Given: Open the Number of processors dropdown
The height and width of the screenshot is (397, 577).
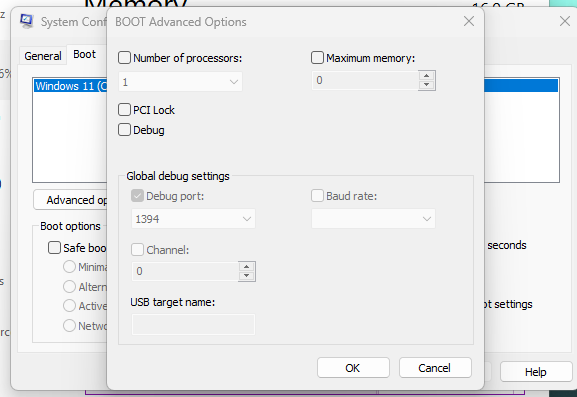Looking at the screenshot, I should tap(180, 82).
